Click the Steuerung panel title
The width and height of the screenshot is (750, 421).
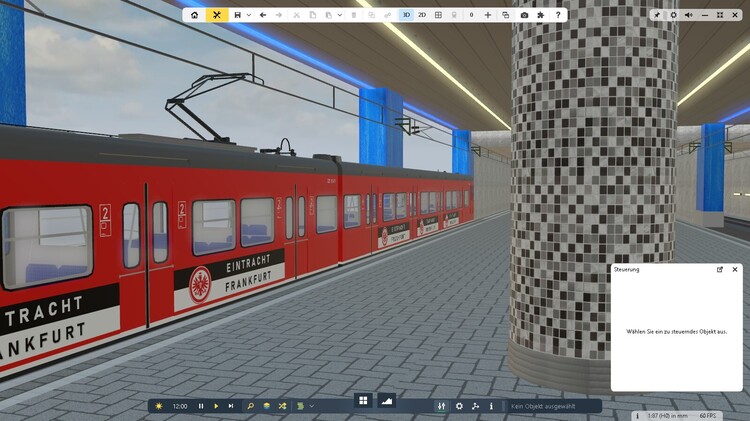(x=627, y=270)
